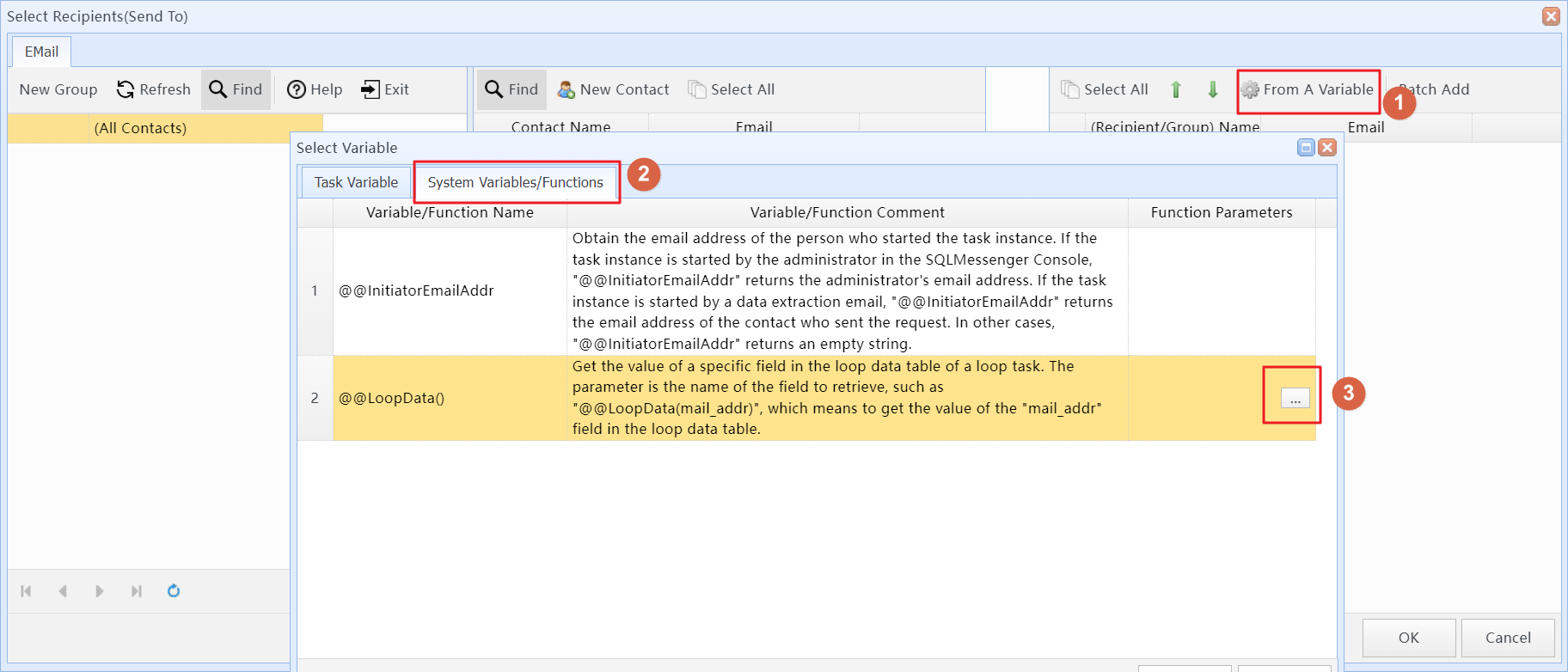Select the (All Contacts) group
1568x672 pixels.
(140, 128)
